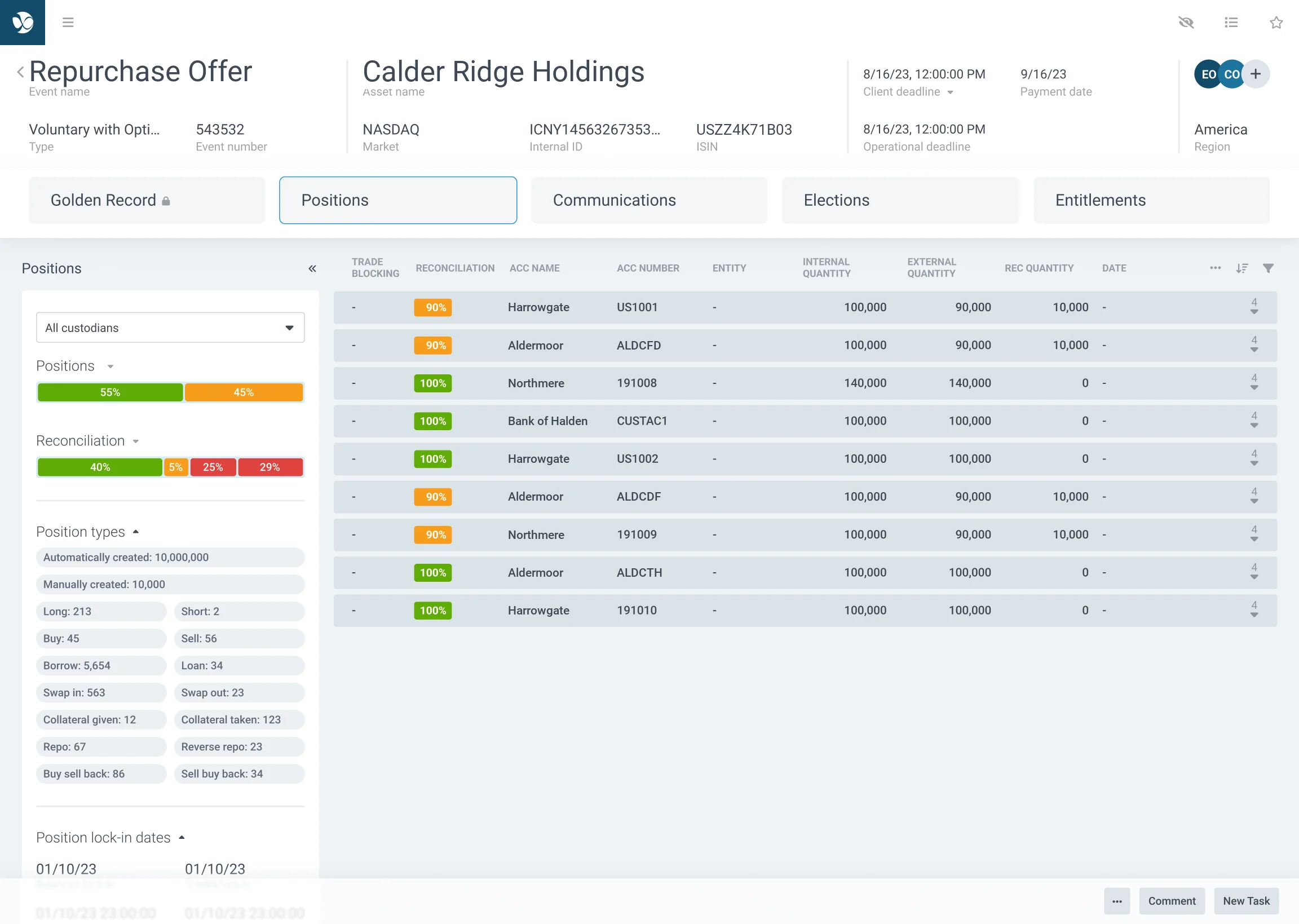Image resolution: width=1299 pixels, height=924 pixels.
Task: Click the red 25% reconciliation segment
Action: (x=213, y=467)
